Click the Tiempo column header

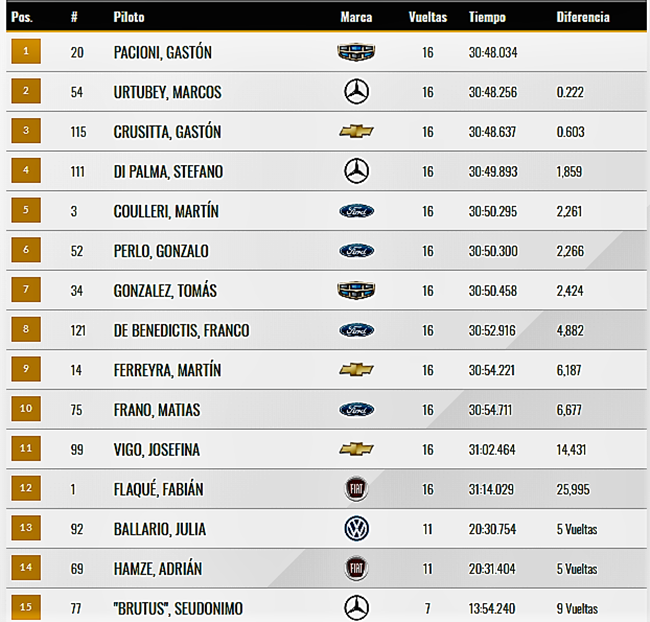click(x=487, y=17)
